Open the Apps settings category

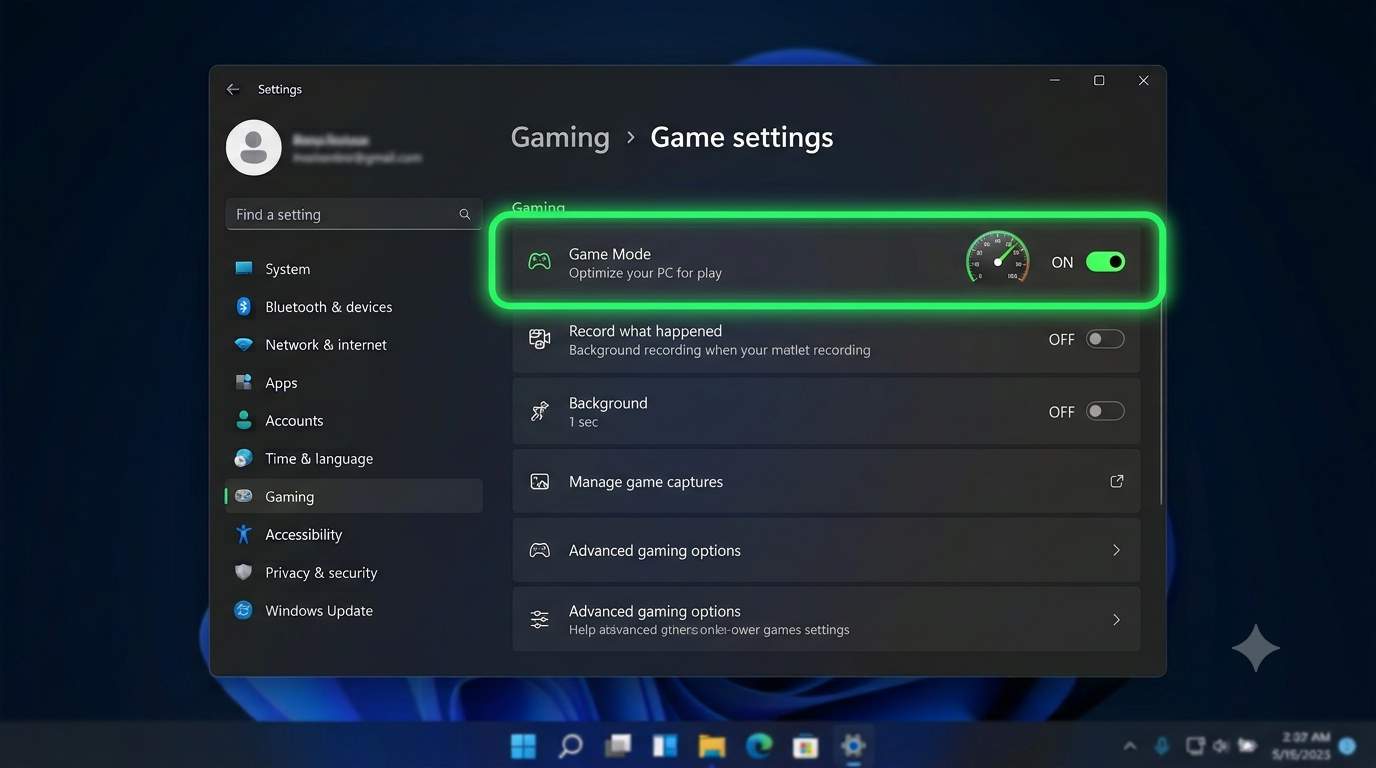coord(354,383)
